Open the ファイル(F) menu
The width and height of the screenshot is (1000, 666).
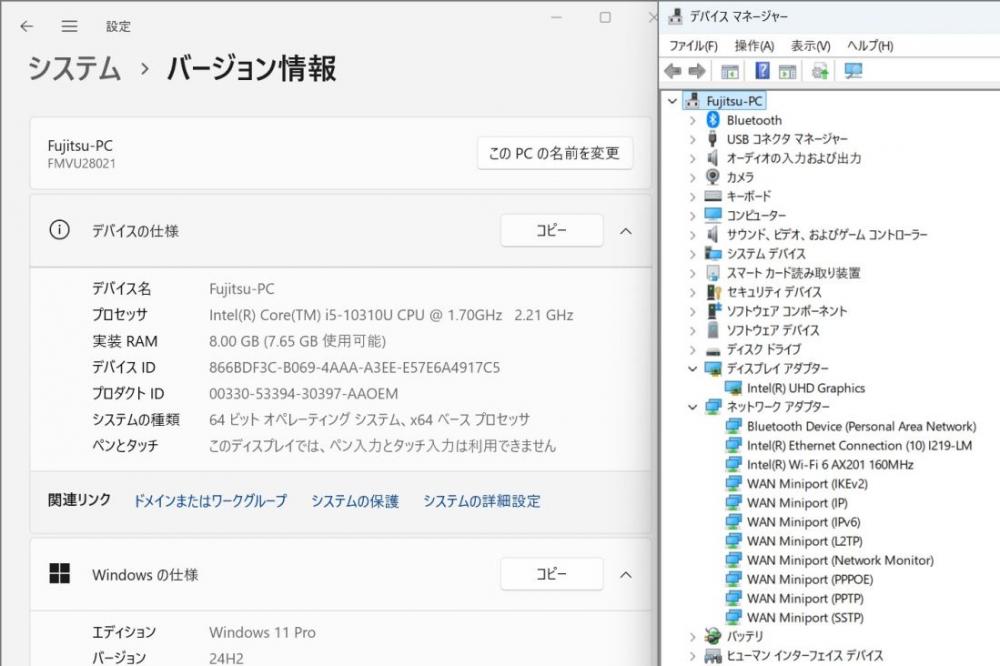693,45
